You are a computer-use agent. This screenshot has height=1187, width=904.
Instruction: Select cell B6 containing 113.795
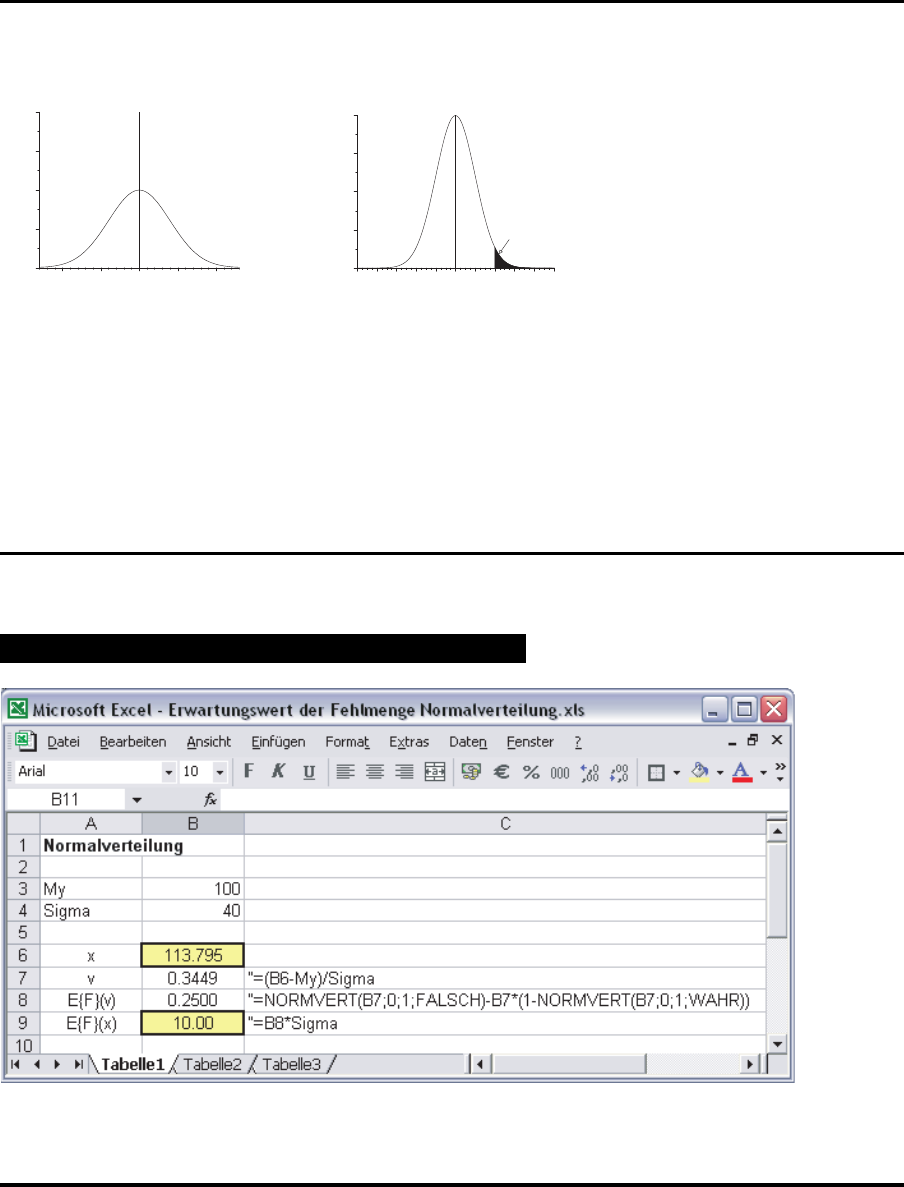(193, 954)
